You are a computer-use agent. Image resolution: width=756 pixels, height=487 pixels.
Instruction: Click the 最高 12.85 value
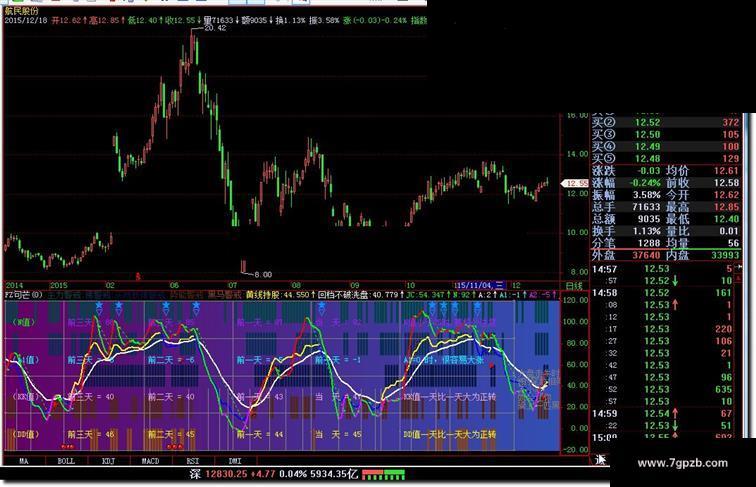(x=727, y=207)
